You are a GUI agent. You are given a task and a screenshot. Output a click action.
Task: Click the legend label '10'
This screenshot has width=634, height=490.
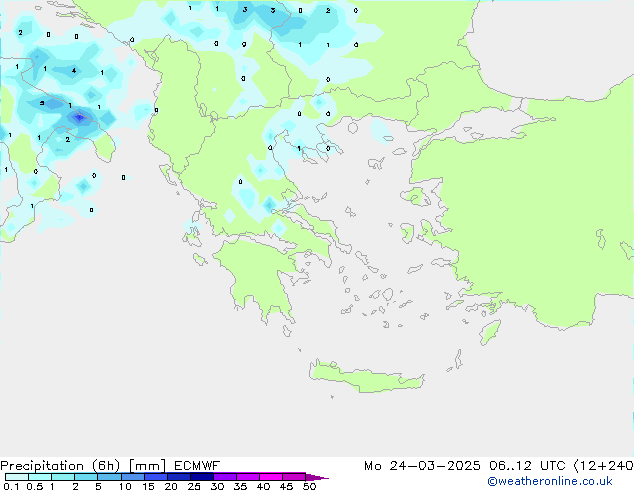tap(125, 486)
